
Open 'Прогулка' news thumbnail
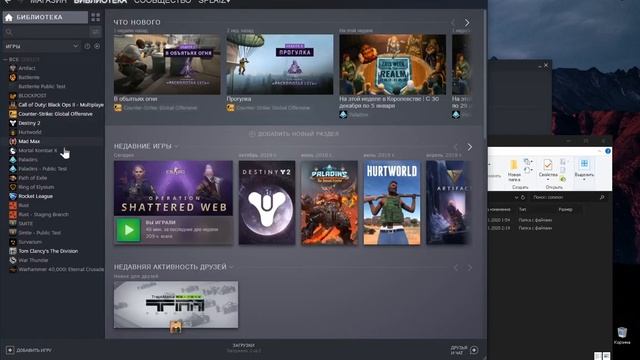pyautogui.click(x=280, y=64)
